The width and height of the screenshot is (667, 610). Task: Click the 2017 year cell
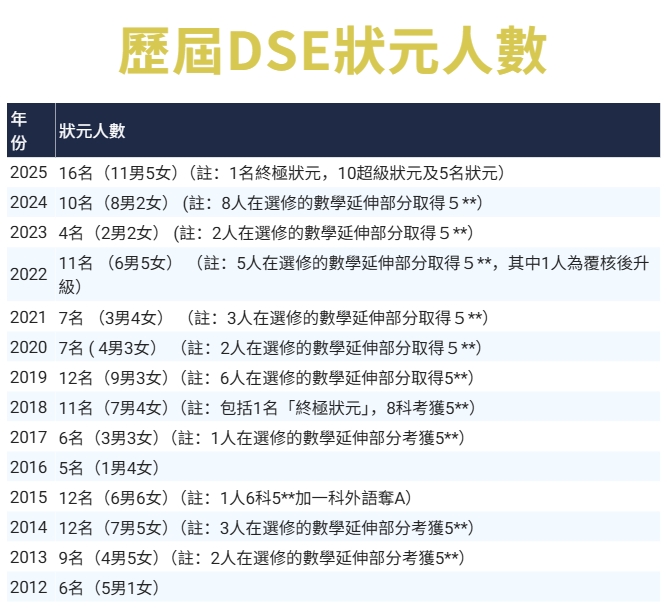tap(31, 437)
